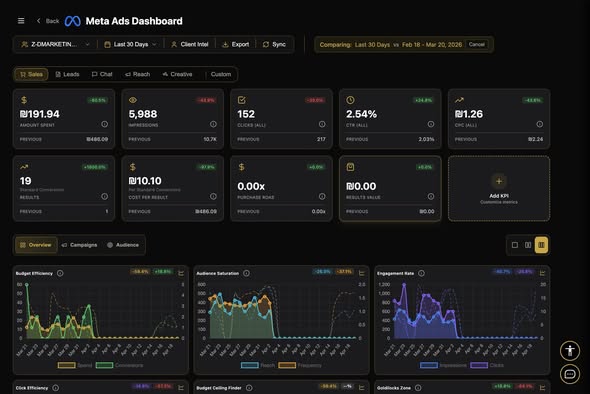Open info for Cost Per Result card
Viewport: 590px width, 394px height.
(x=213, y=196)
